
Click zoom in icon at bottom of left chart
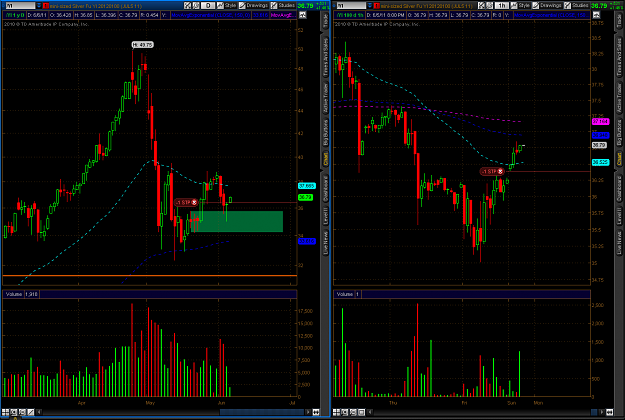pos(14,412)
